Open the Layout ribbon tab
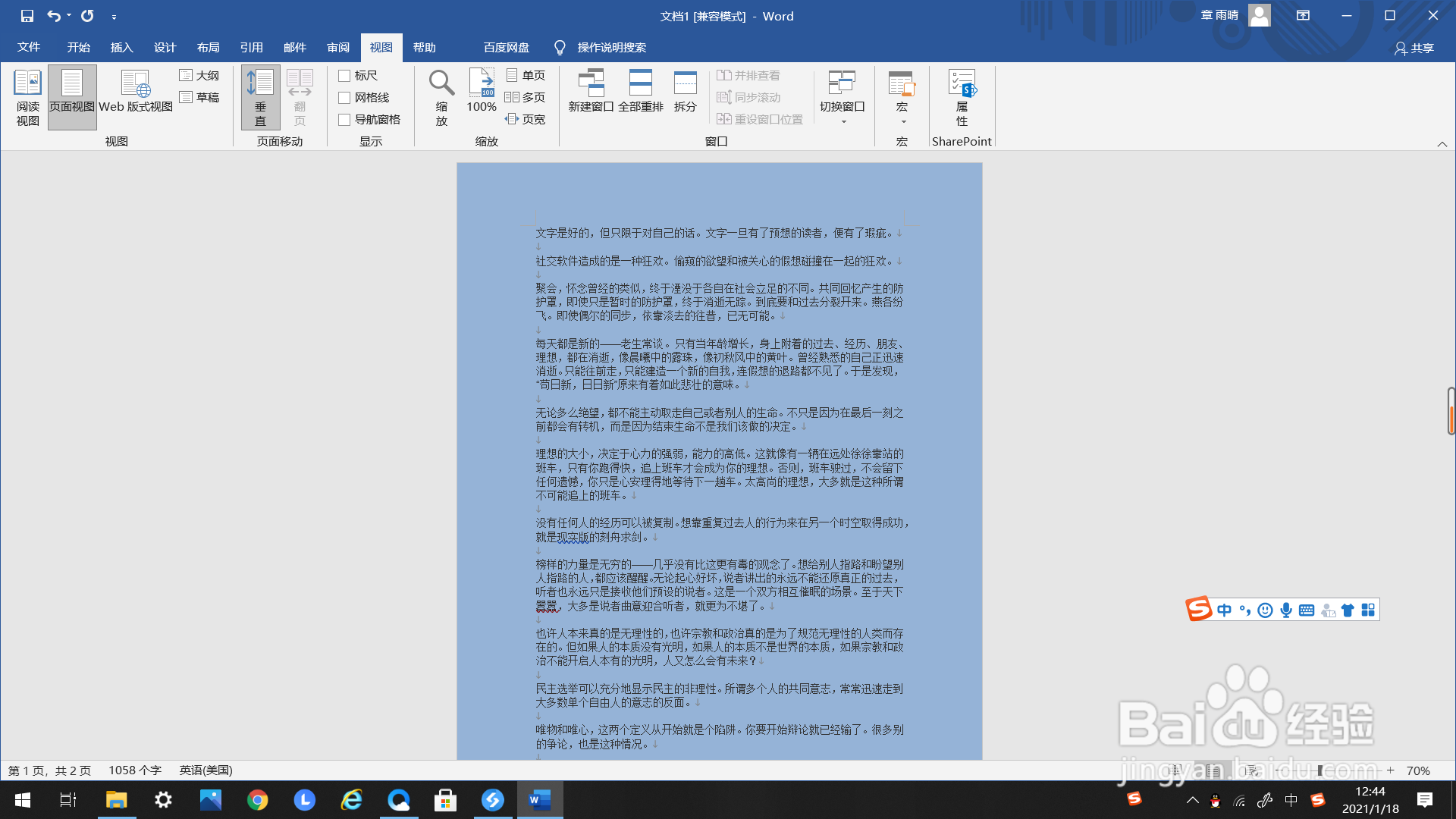Screen dimensions: 1456x819 (208, 48)
